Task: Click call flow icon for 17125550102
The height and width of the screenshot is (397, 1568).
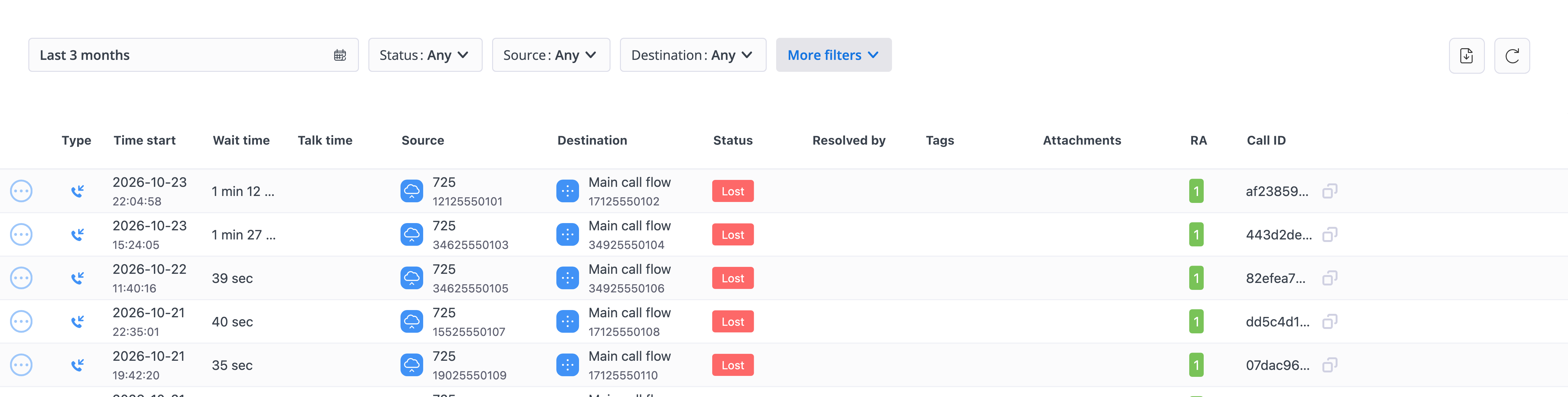Action: coord(568,191)
